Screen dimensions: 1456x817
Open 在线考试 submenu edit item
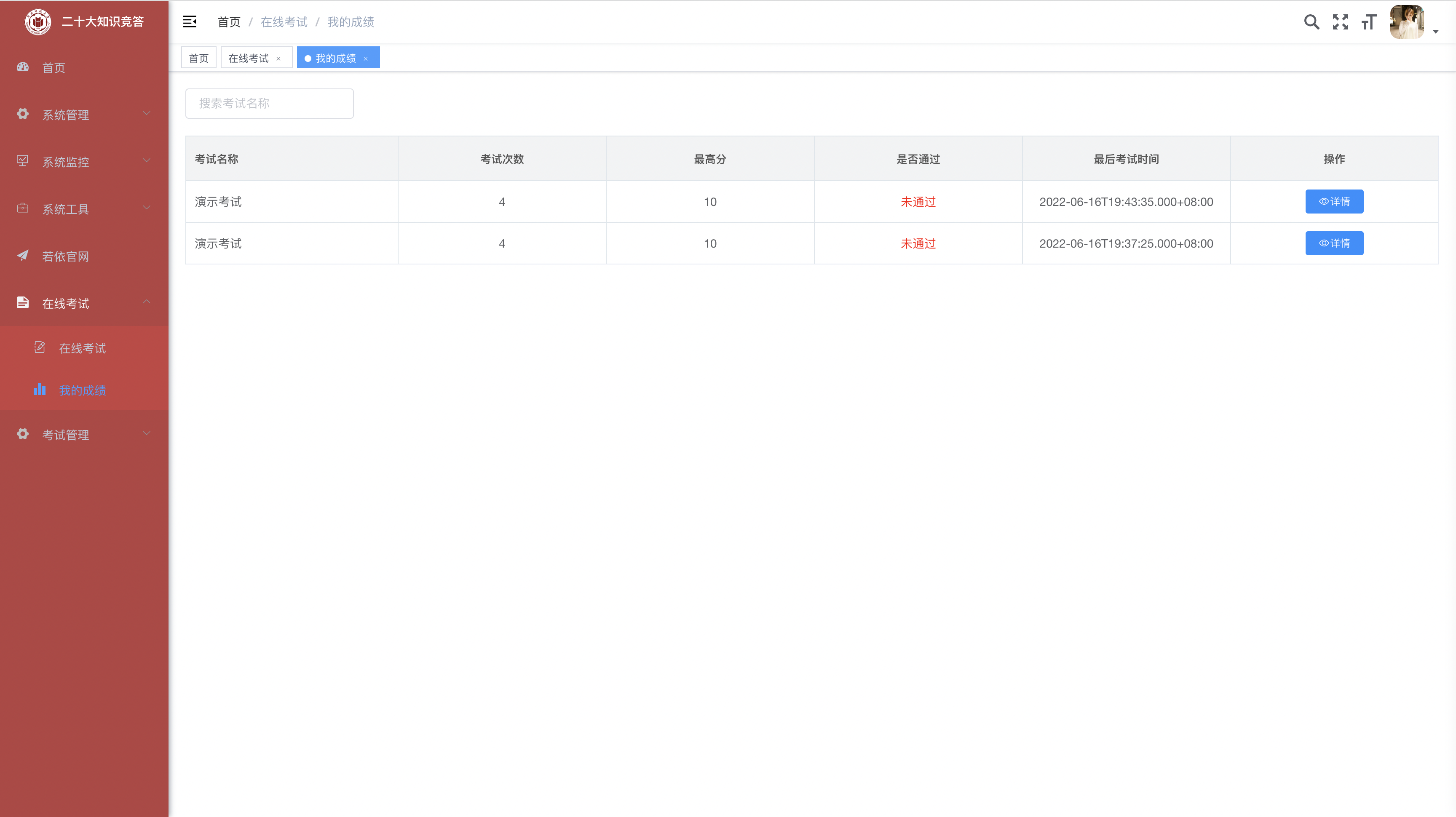(82, 348)
